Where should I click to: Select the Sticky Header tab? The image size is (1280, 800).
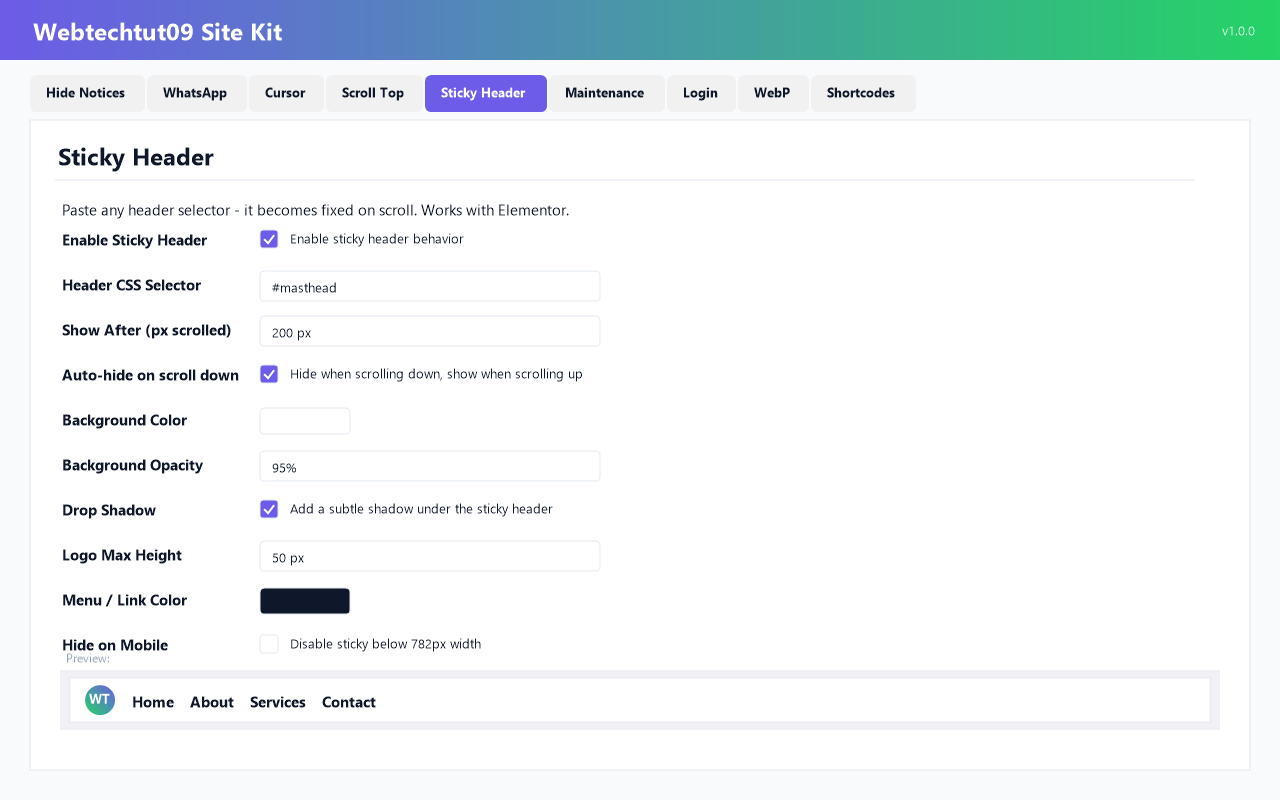pyautogui.click(x=485, y=93)
